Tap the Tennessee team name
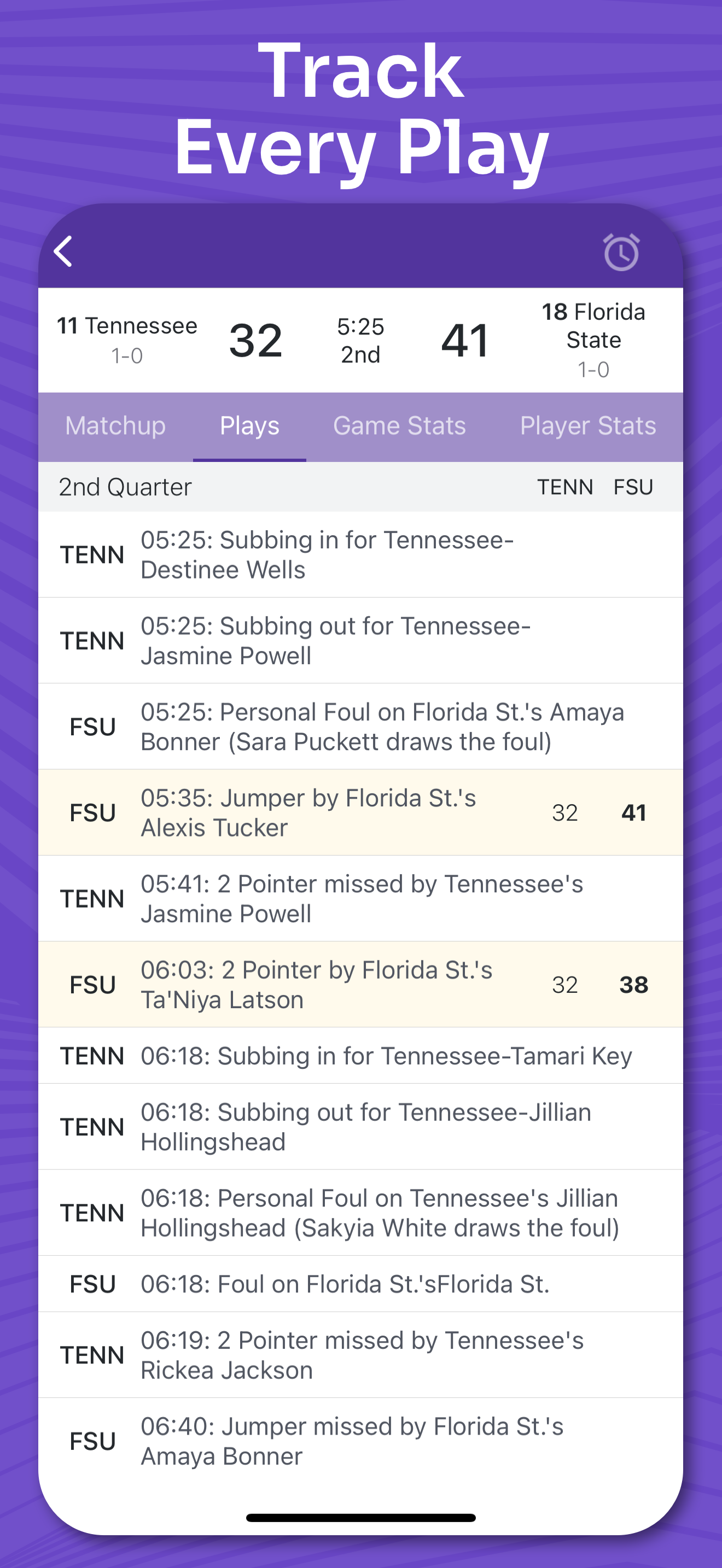The width and height of the screenshot is (722, 1568). click(127, 326)
